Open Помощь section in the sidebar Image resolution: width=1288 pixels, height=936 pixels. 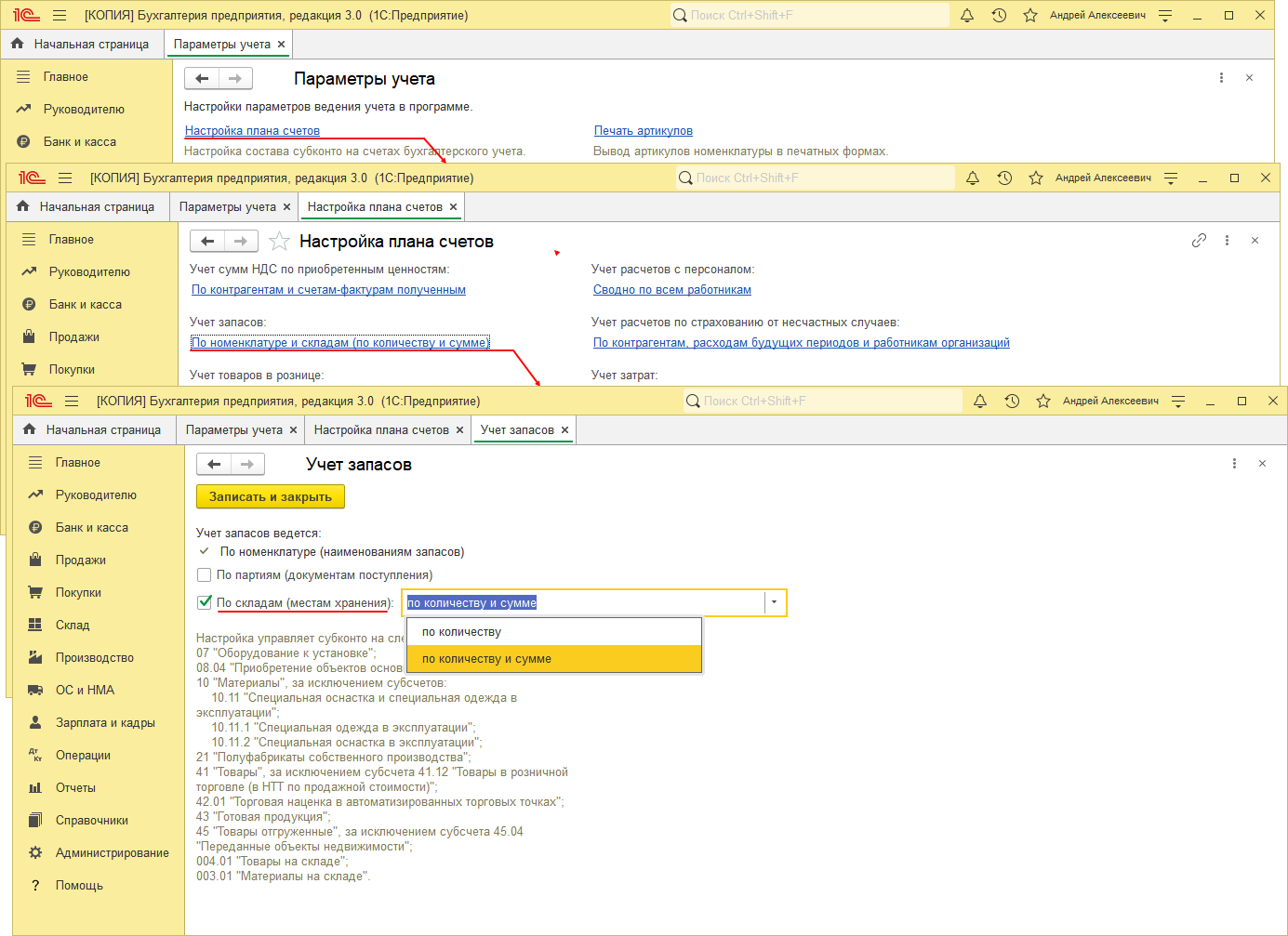point(79,885)
